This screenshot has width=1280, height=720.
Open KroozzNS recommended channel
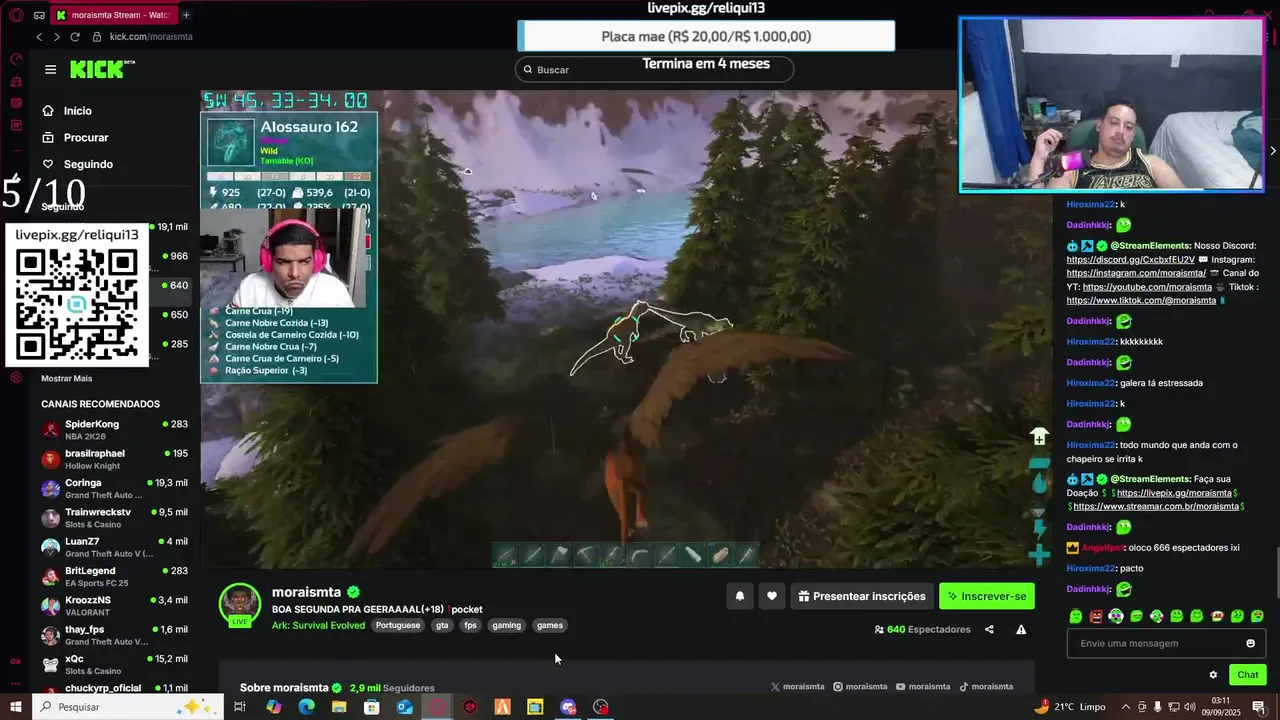pyautogui.click(x=114, y=606)
